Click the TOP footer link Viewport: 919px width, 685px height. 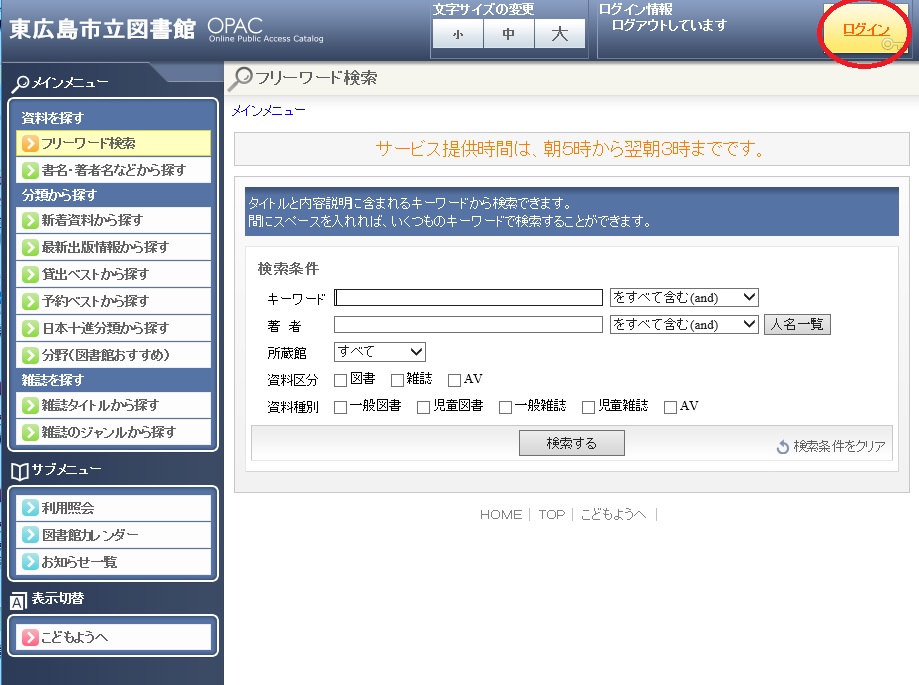[552, 514]
